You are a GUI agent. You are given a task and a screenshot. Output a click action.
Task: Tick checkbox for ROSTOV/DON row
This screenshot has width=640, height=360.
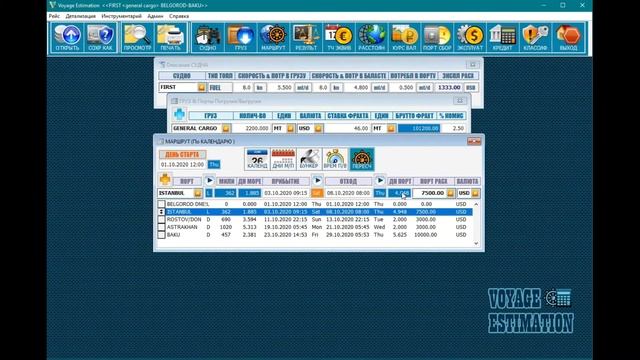coord(161,220)
